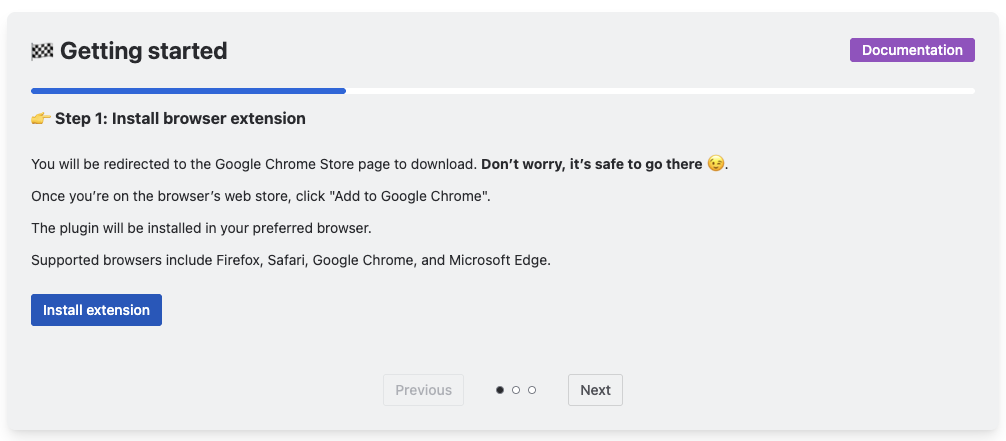Click the checkered flag icon
Screen dimensions: 1006x441
click(41, 51)
